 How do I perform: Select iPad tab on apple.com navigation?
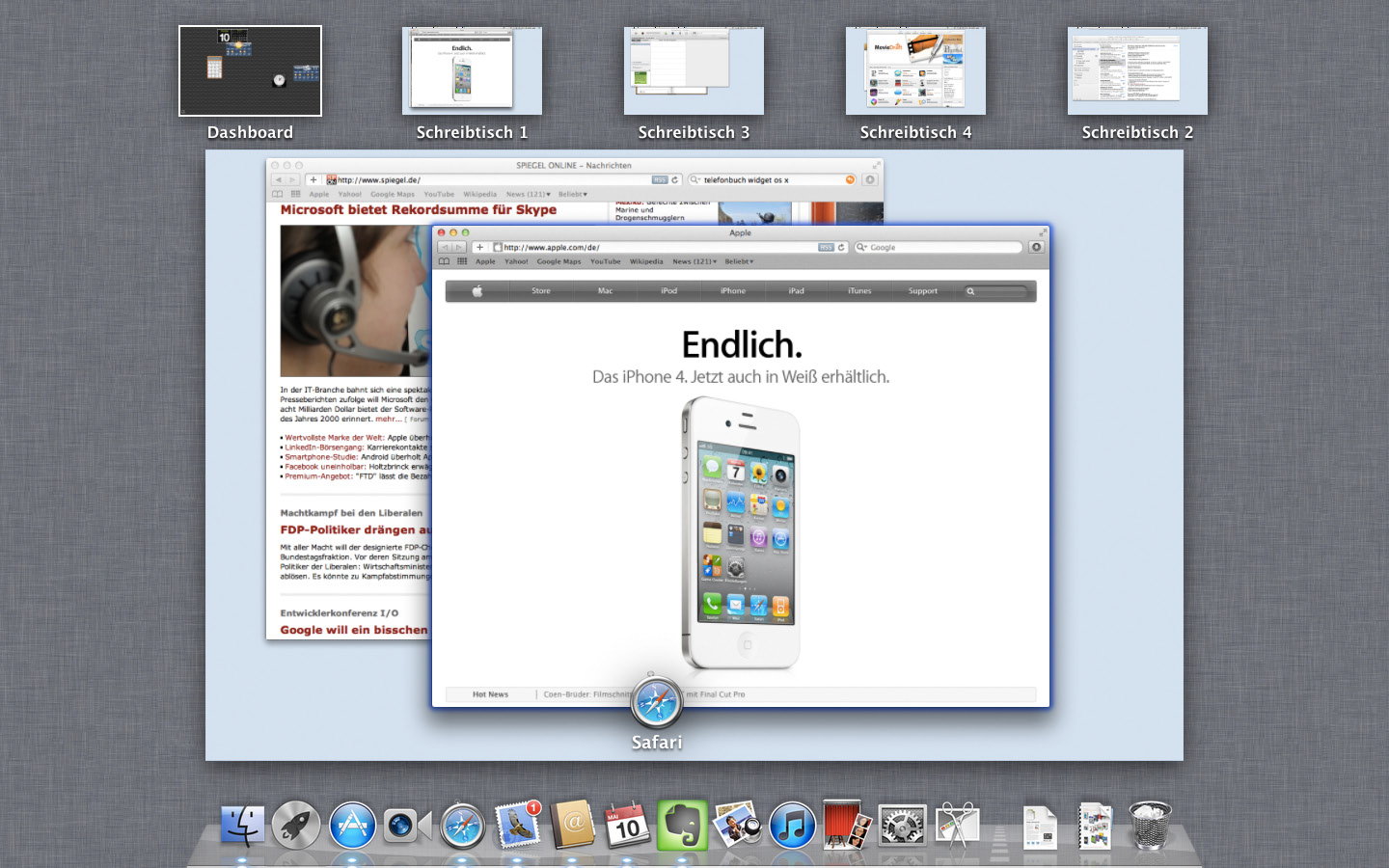(796, 291)
